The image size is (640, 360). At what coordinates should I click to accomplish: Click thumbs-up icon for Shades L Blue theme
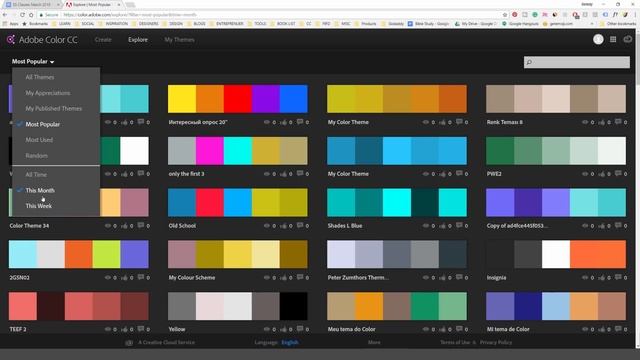coord(442,226)
